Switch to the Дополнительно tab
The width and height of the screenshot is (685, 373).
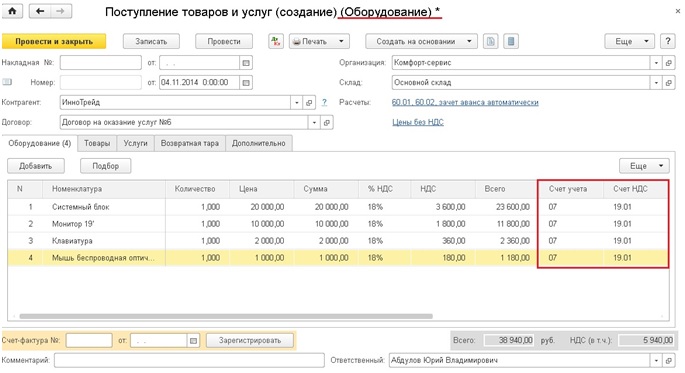pos(259,143)
